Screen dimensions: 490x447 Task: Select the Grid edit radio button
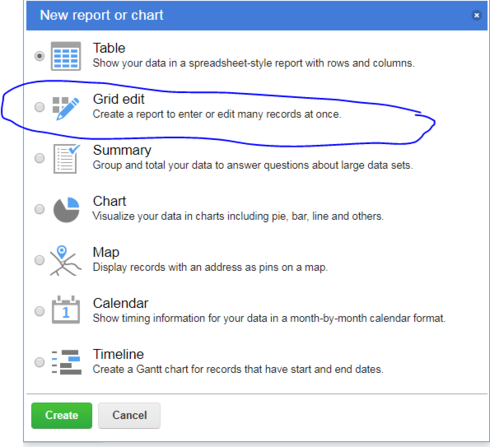[39, 107]
